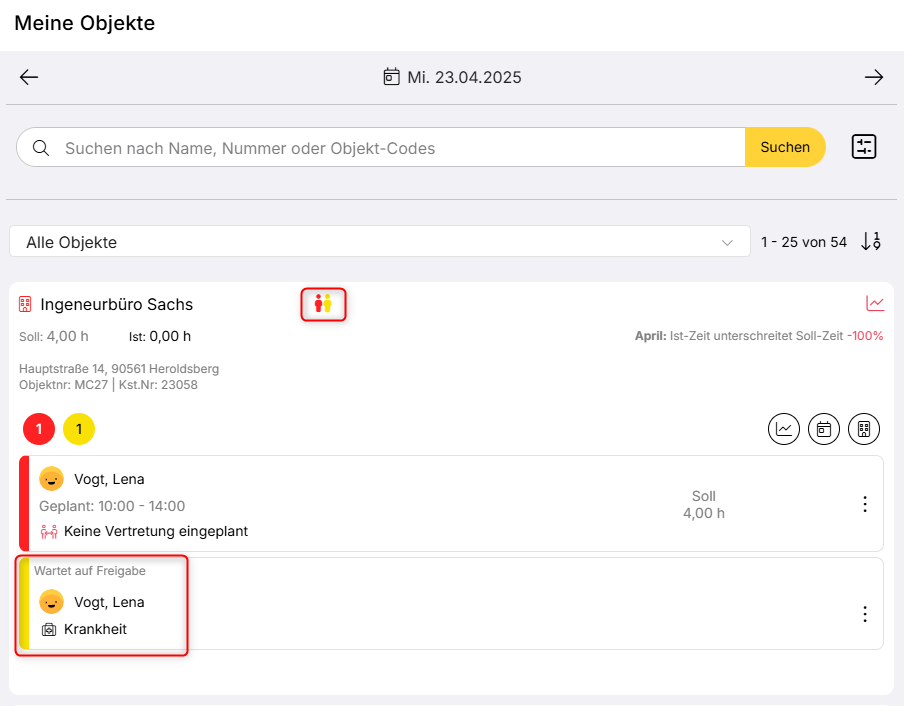Open the circular calendar button
Viewport: 904px width, 706px height.
pos(824,429)
